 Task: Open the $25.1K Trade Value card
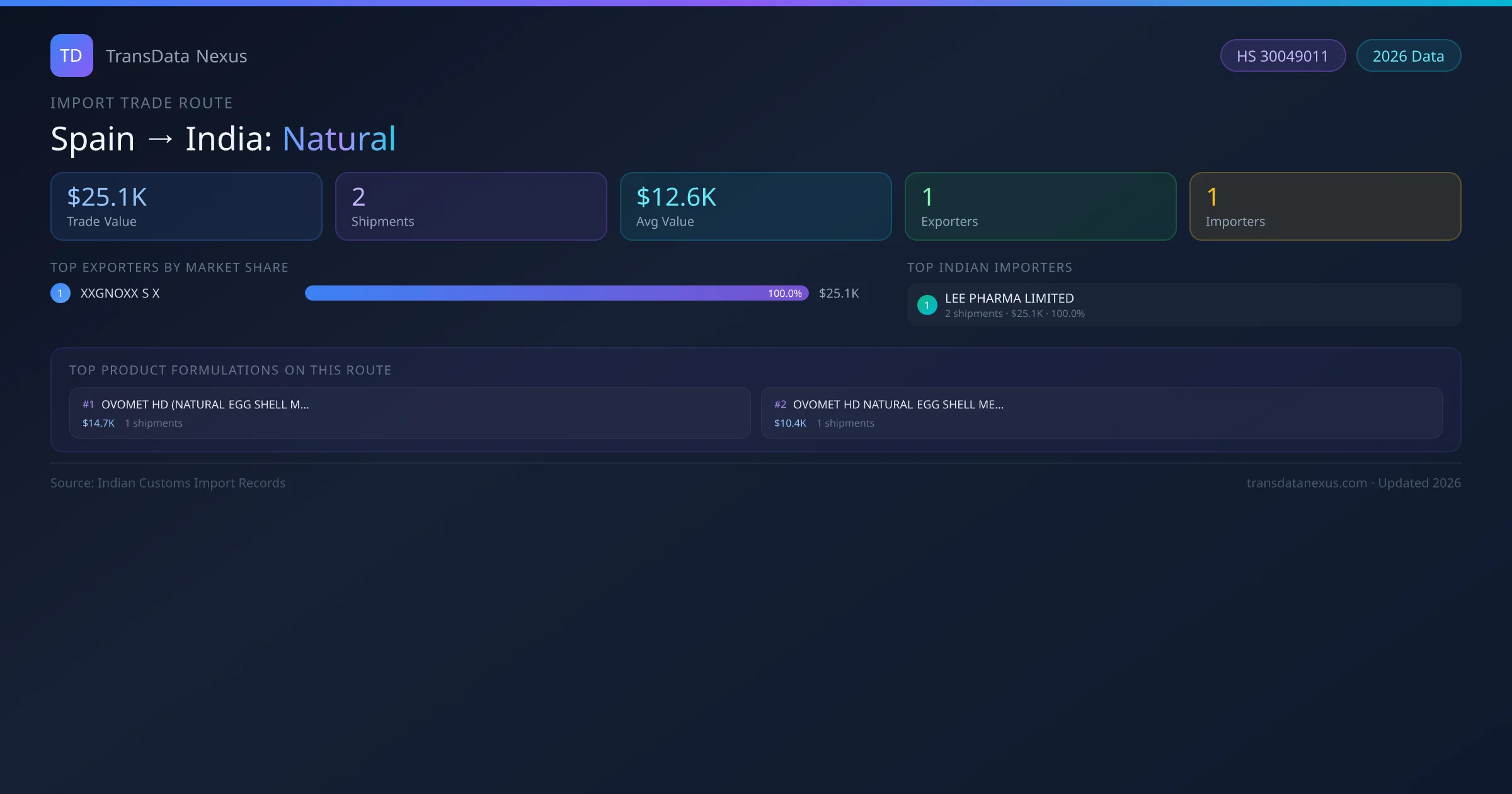[186, 207]
